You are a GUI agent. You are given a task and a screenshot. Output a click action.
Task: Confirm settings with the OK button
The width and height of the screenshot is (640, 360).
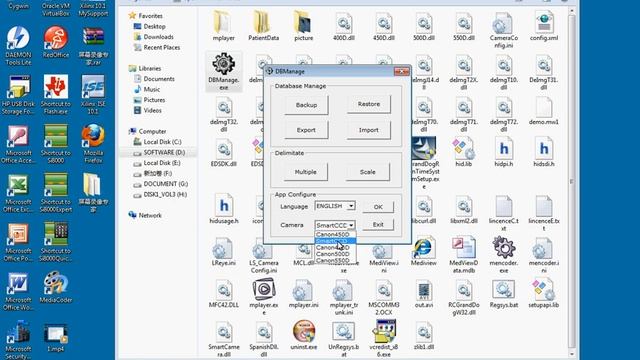tap(378, 207)
